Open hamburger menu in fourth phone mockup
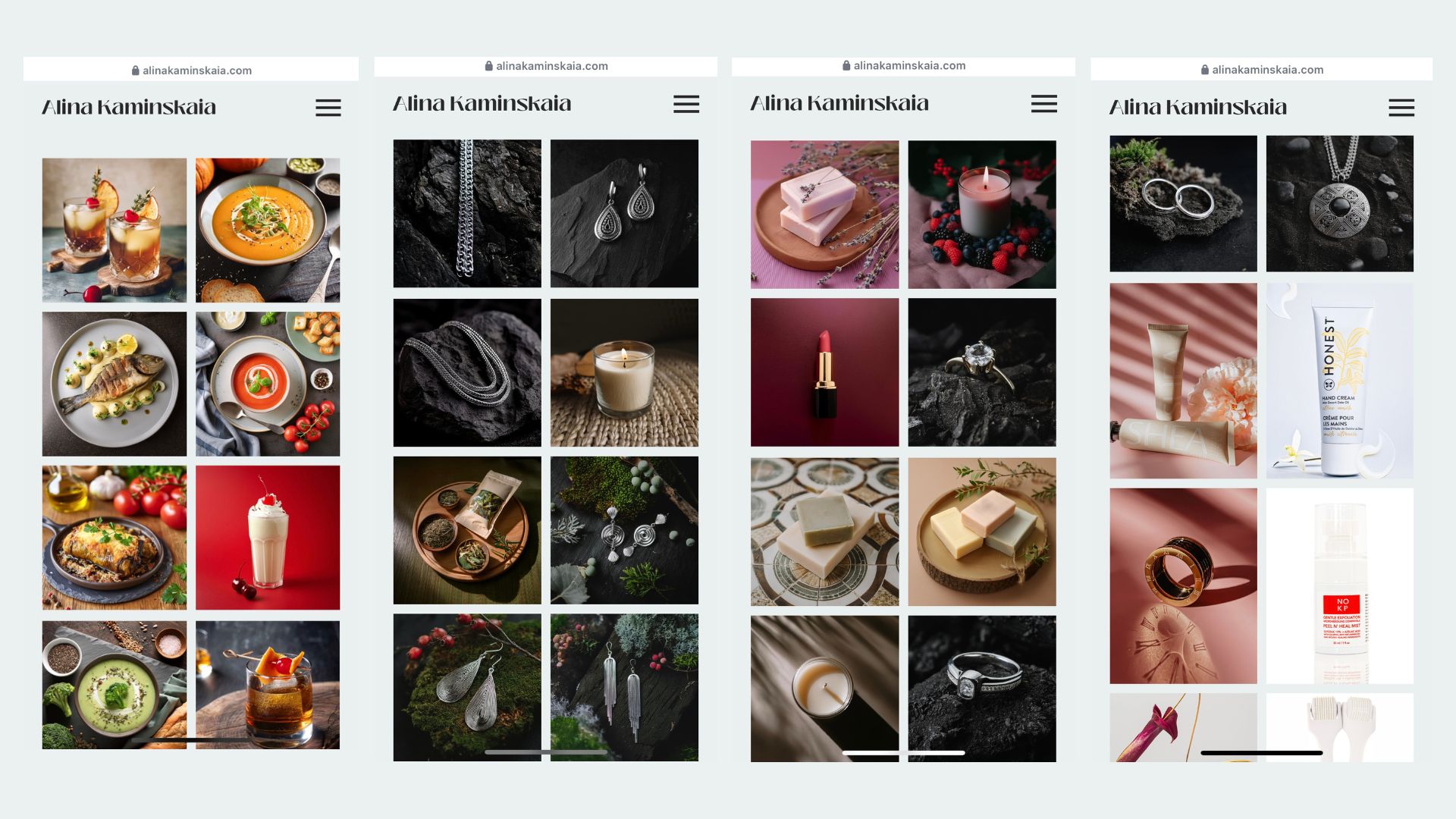The image size is (1456, 819). point(1401,108)
